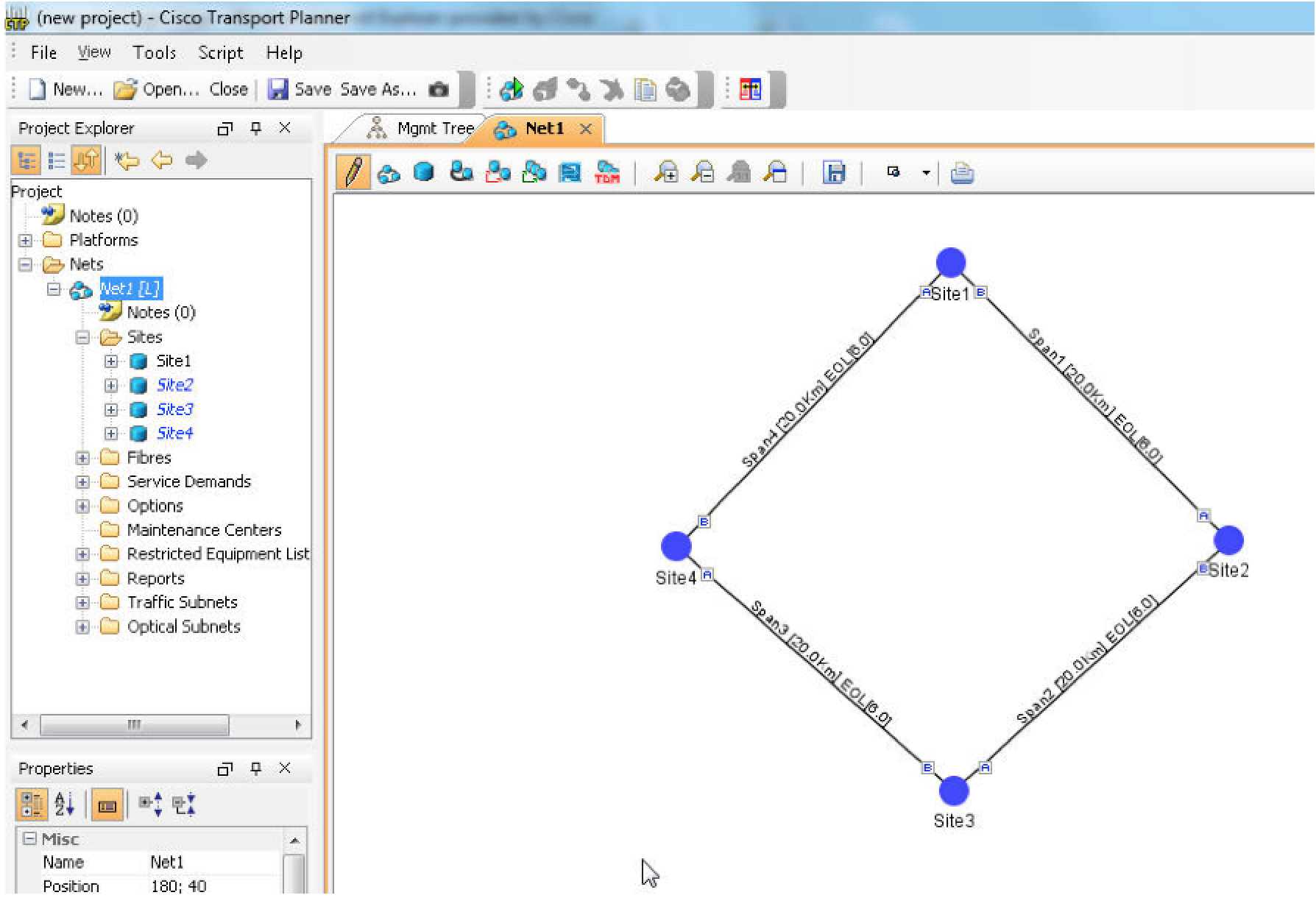Toggle the tree view button in Project Explorer
The image size is (1316, 898).
pyautogui.click(x=26, y=160)
